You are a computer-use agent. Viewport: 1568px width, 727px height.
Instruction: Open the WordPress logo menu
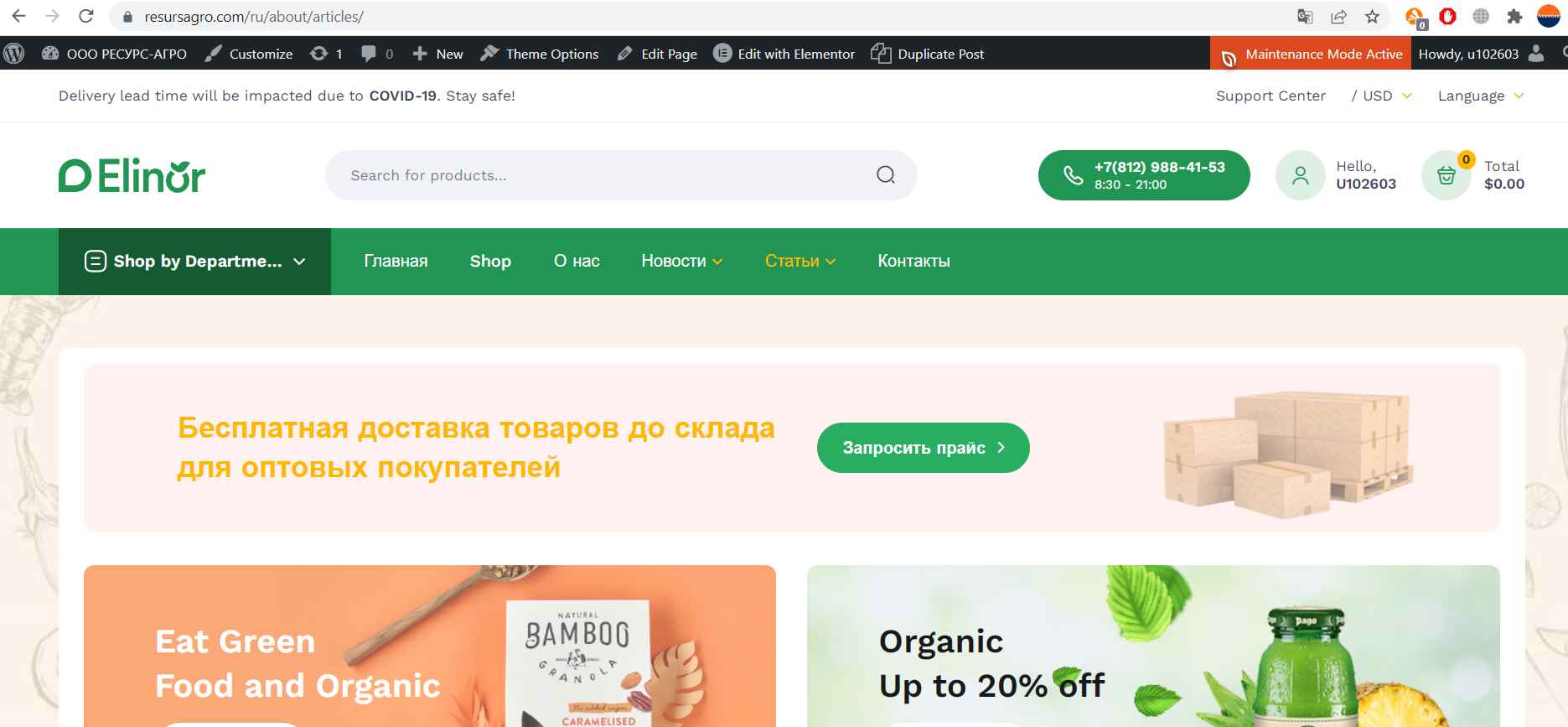[14, 54]
